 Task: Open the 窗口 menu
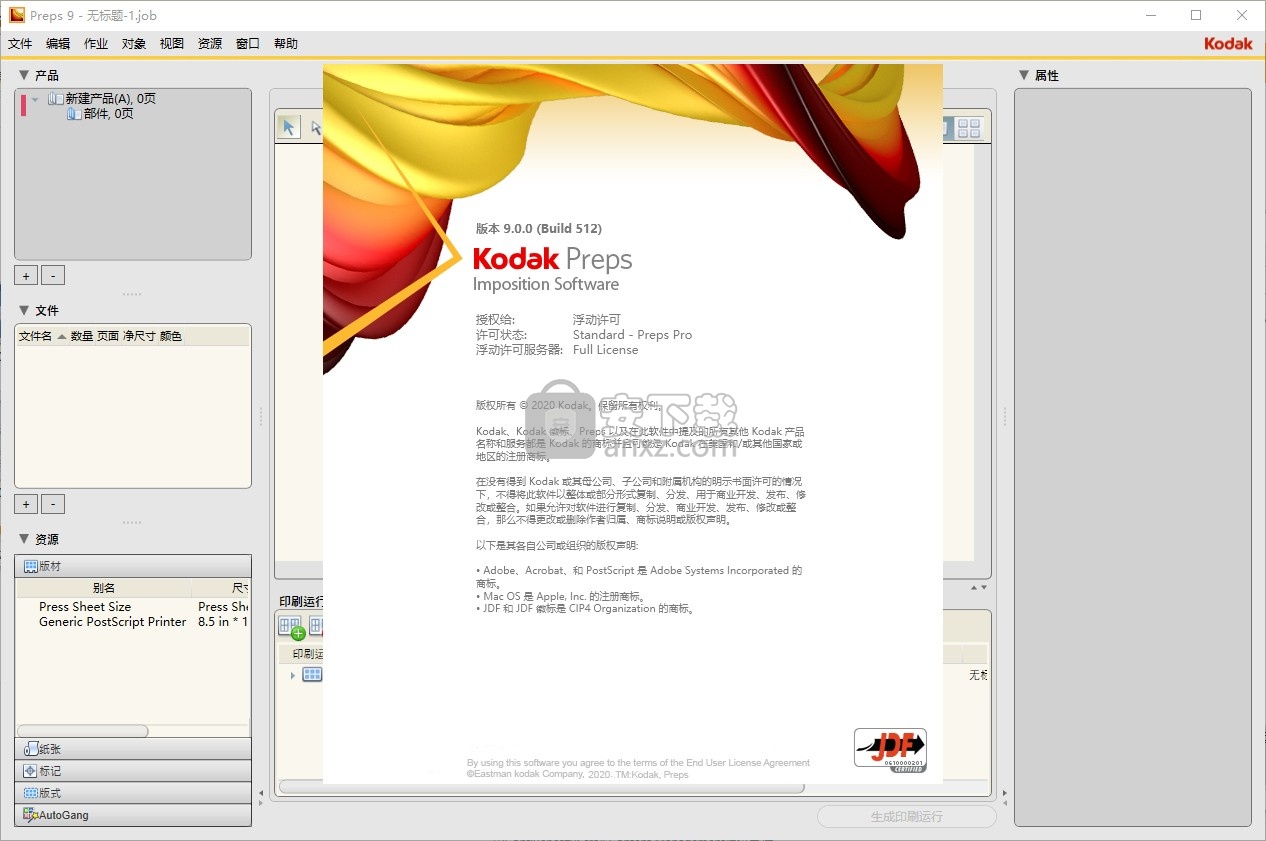tap(248, 44)
